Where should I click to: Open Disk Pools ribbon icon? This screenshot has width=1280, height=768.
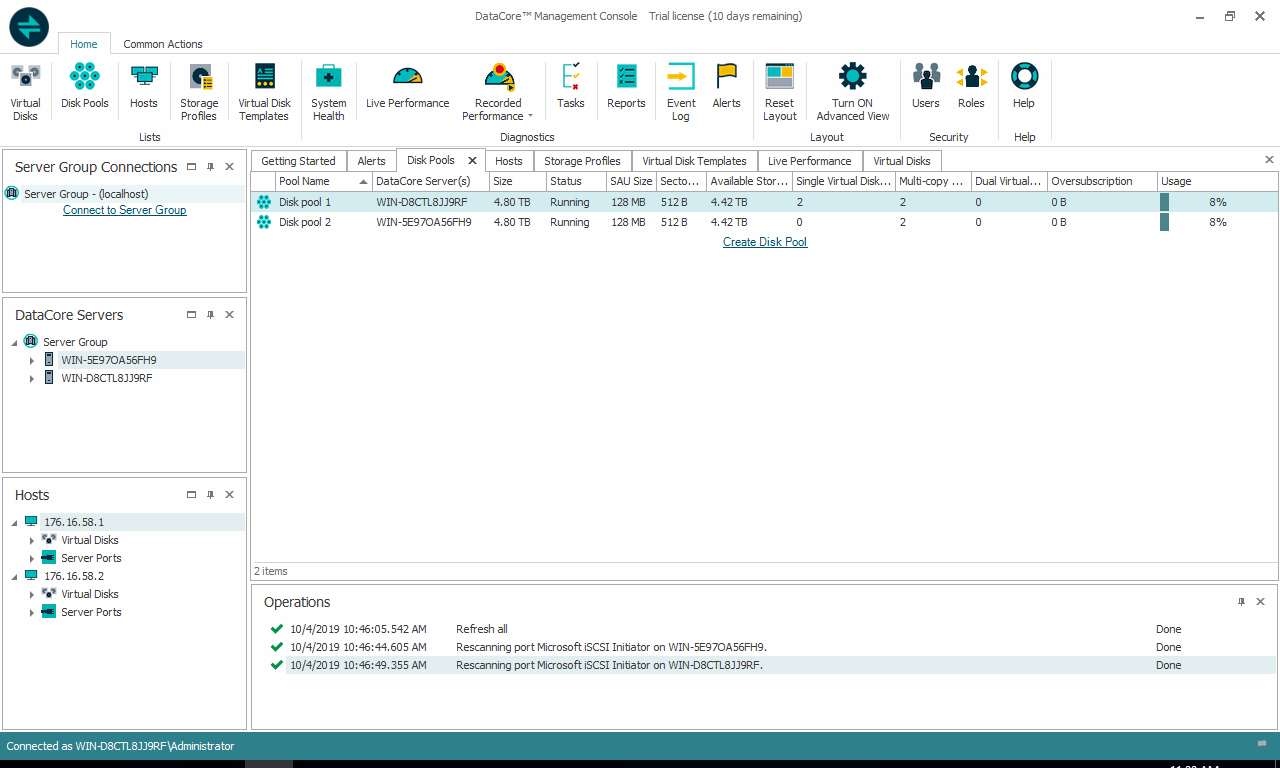(85, 87)
